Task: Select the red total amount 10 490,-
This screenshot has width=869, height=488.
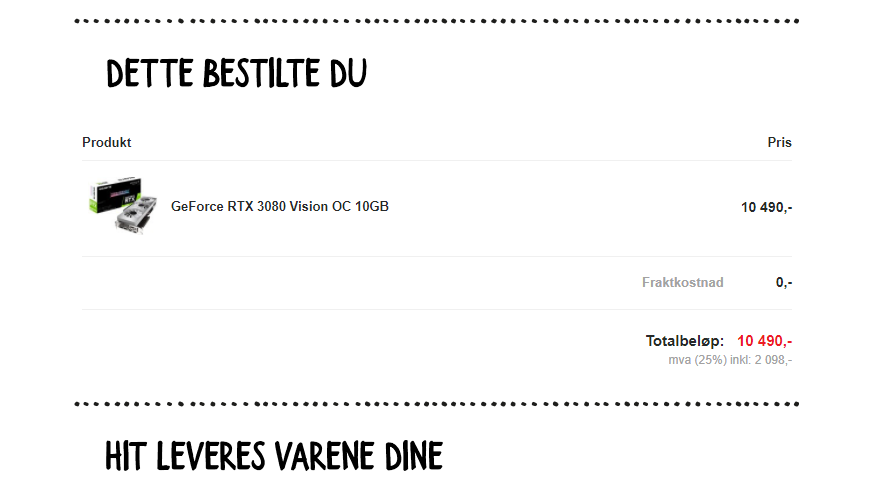Action: click(764, 341)
